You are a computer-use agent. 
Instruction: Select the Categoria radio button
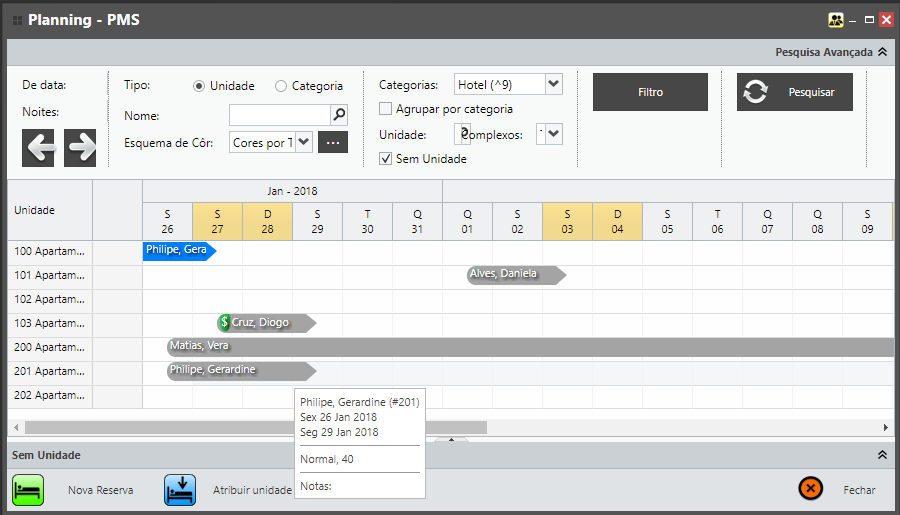pyautogui.click(x=281, y=86)
